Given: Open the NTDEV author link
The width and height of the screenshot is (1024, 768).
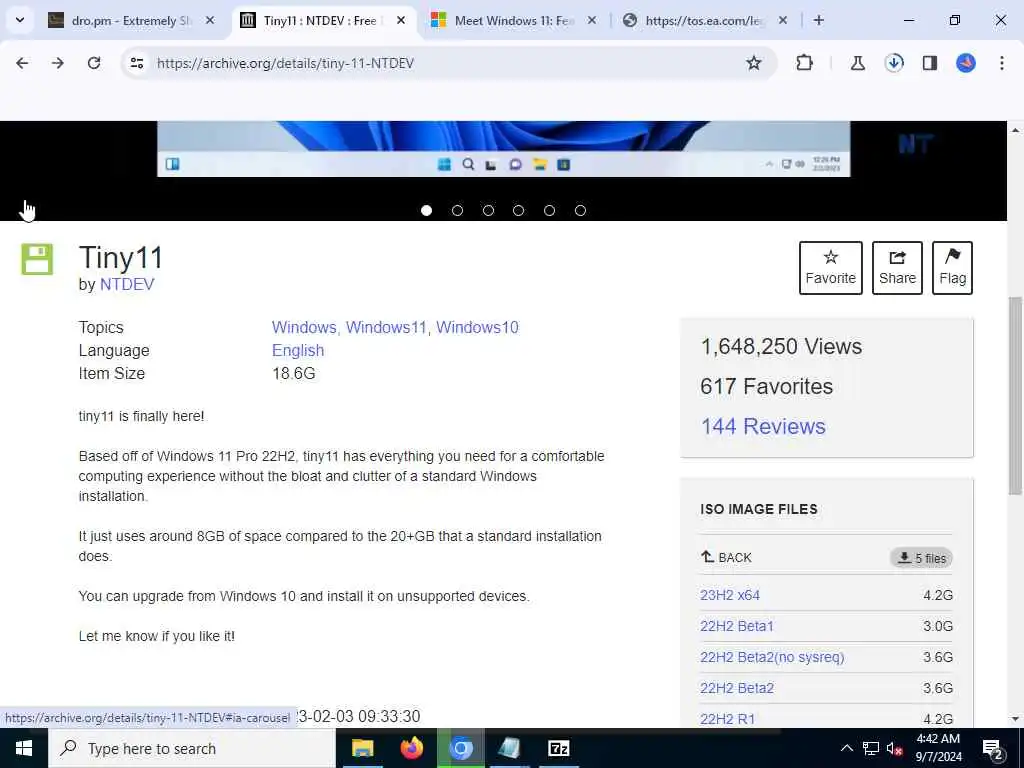Looking at the screenshot, I should [127, 284].
